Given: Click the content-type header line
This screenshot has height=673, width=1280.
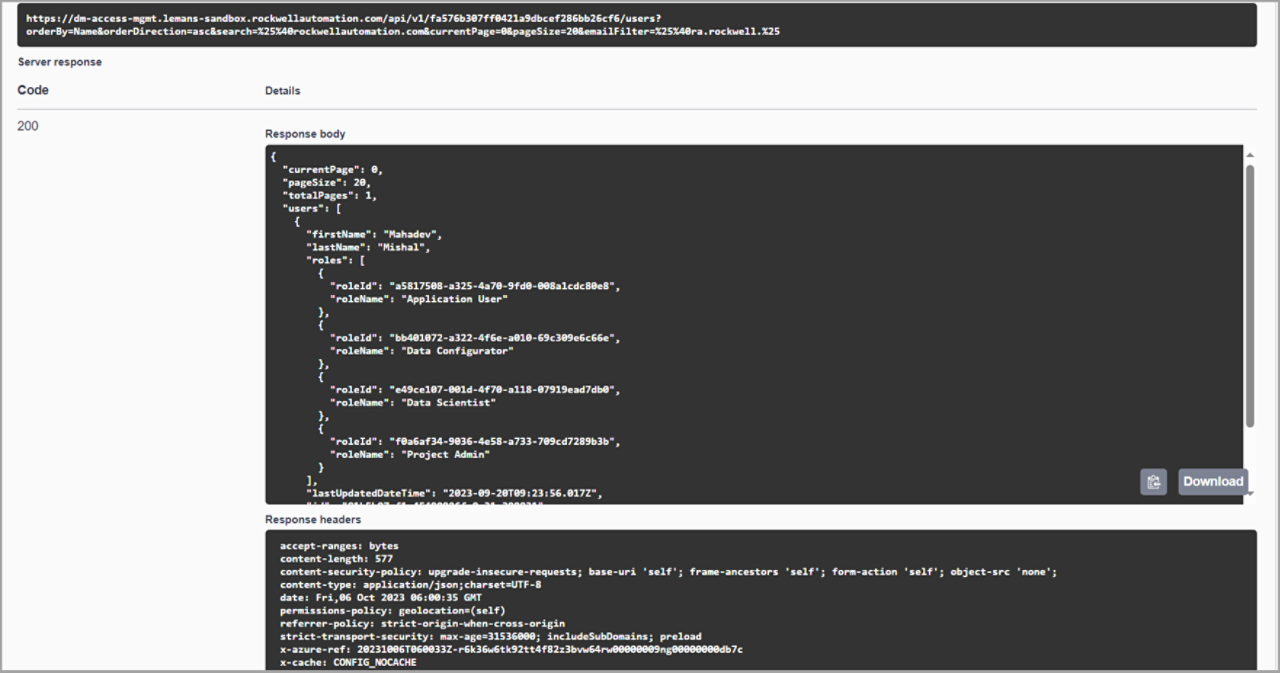Looking at the screenshot, I should click(x=410, y=585).
